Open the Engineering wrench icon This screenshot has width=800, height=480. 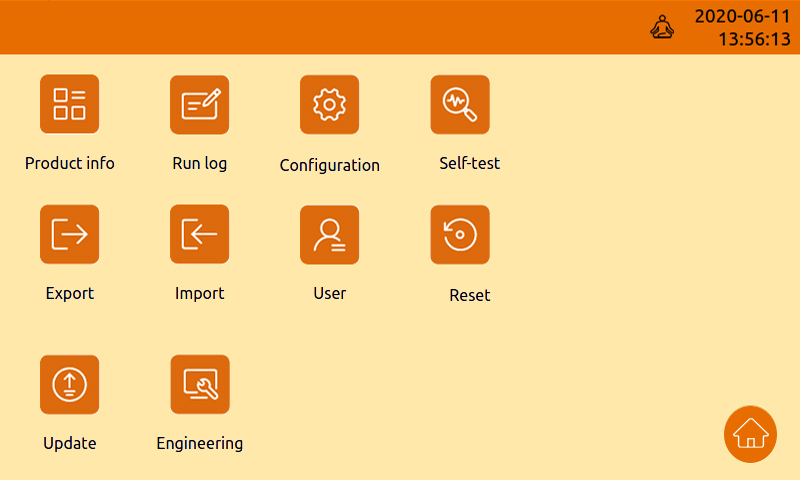point(199,384)
